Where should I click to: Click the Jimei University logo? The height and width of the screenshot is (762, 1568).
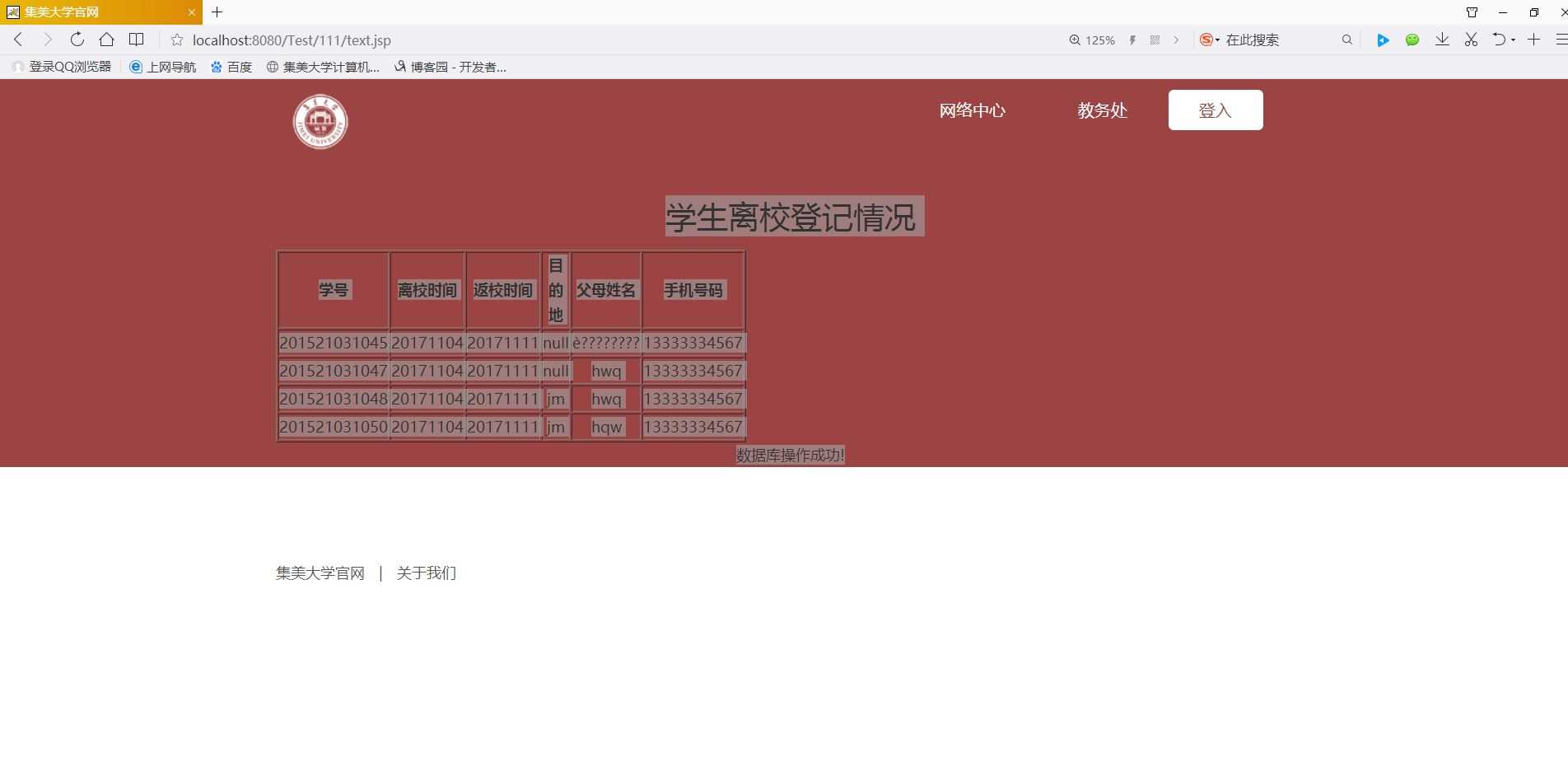(x=320, y=121)
